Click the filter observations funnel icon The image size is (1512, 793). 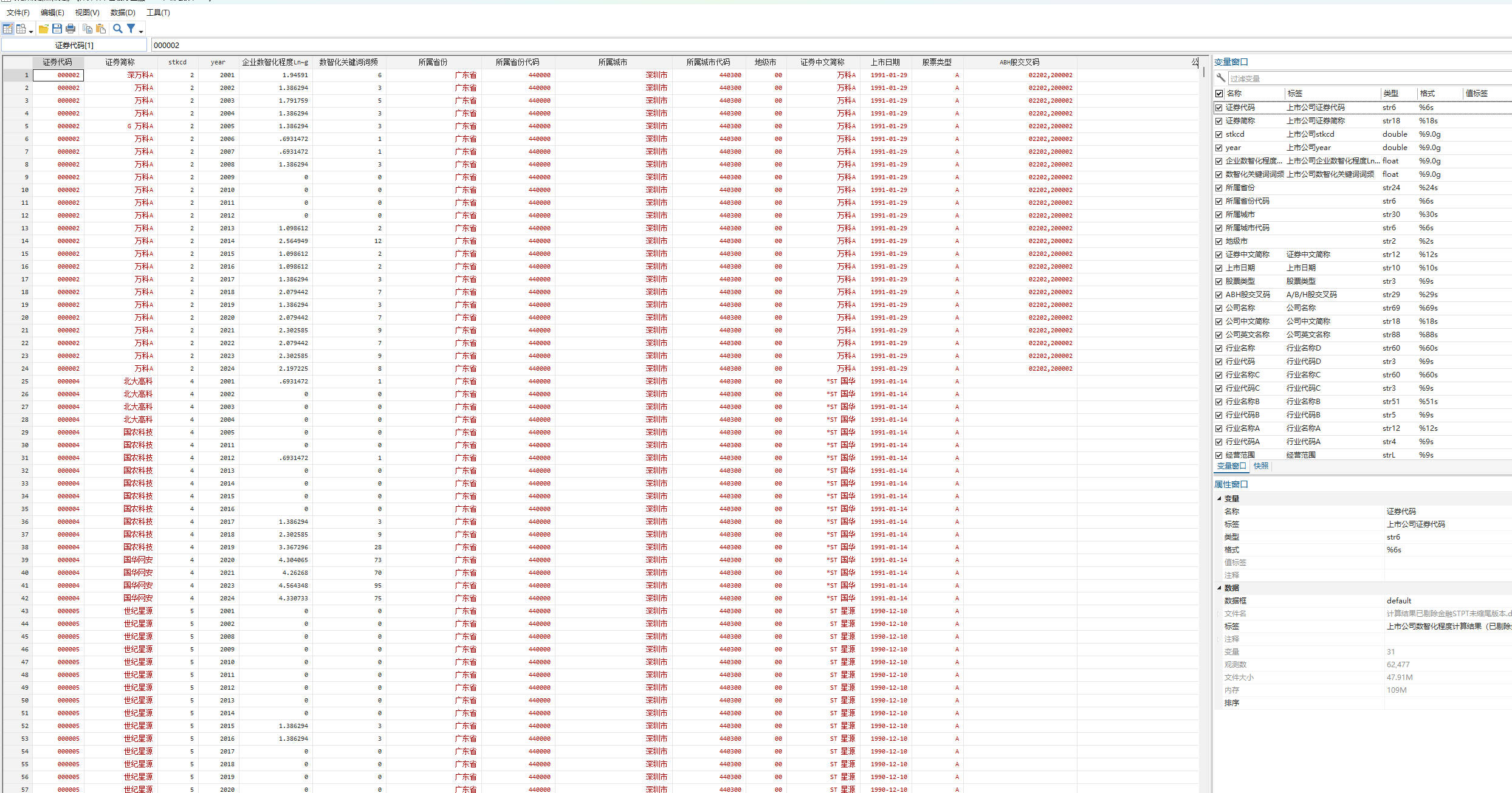(x=131, y=29)
